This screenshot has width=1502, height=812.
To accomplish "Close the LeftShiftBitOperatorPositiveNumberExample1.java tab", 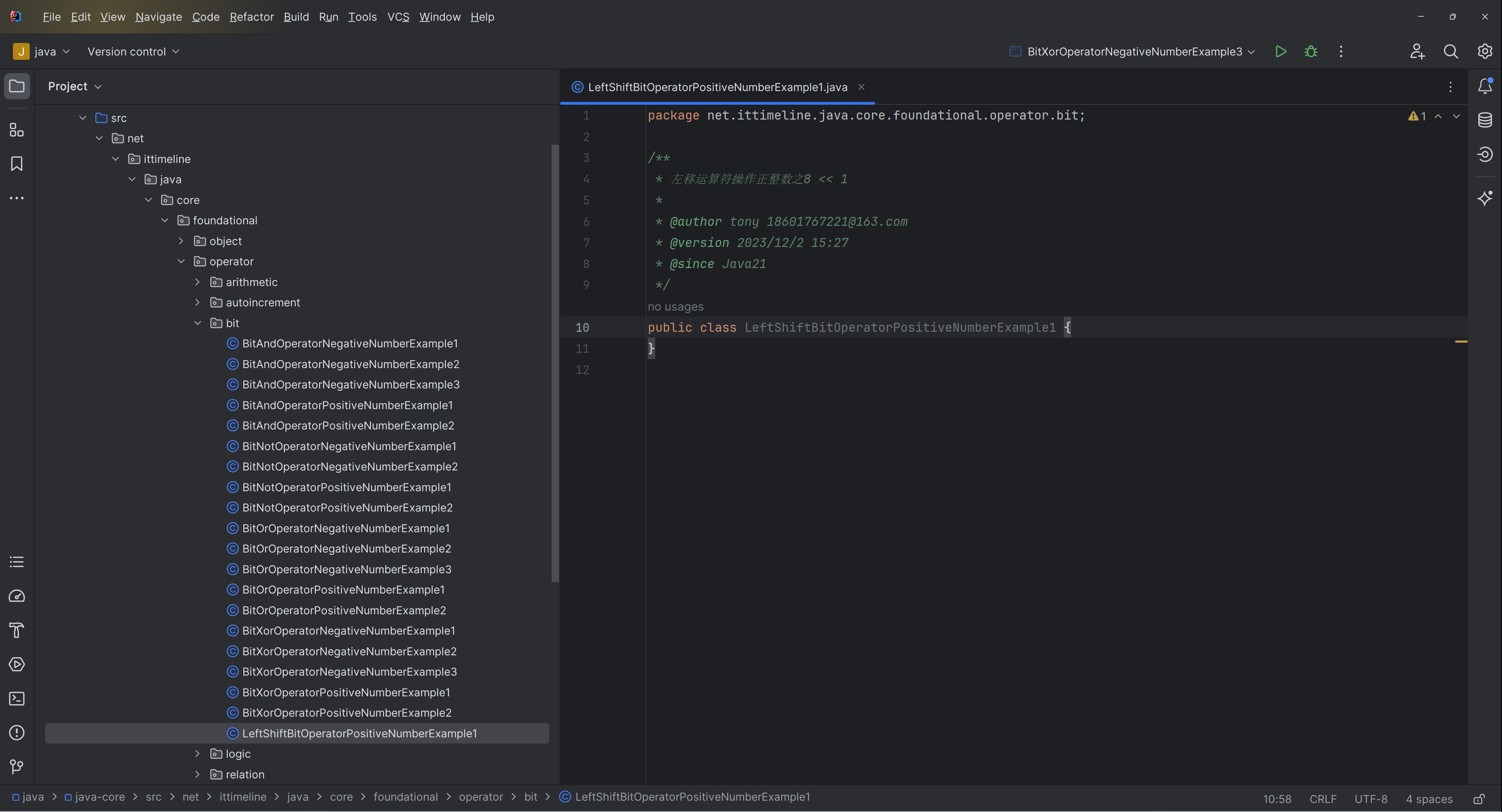I will (861, 87).
